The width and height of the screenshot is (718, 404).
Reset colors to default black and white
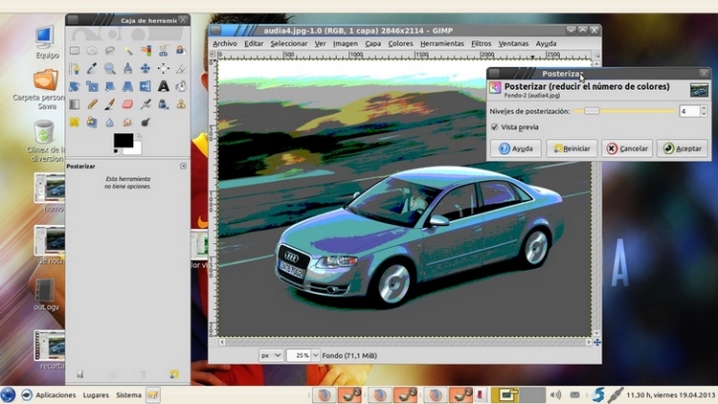tap(116, 152)
